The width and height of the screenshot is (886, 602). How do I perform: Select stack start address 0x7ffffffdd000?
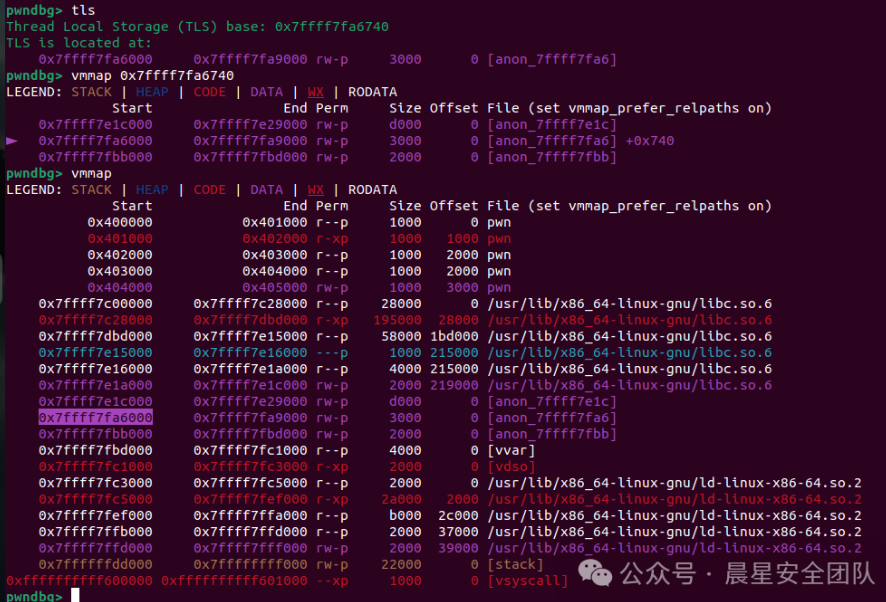pos(95,564)
